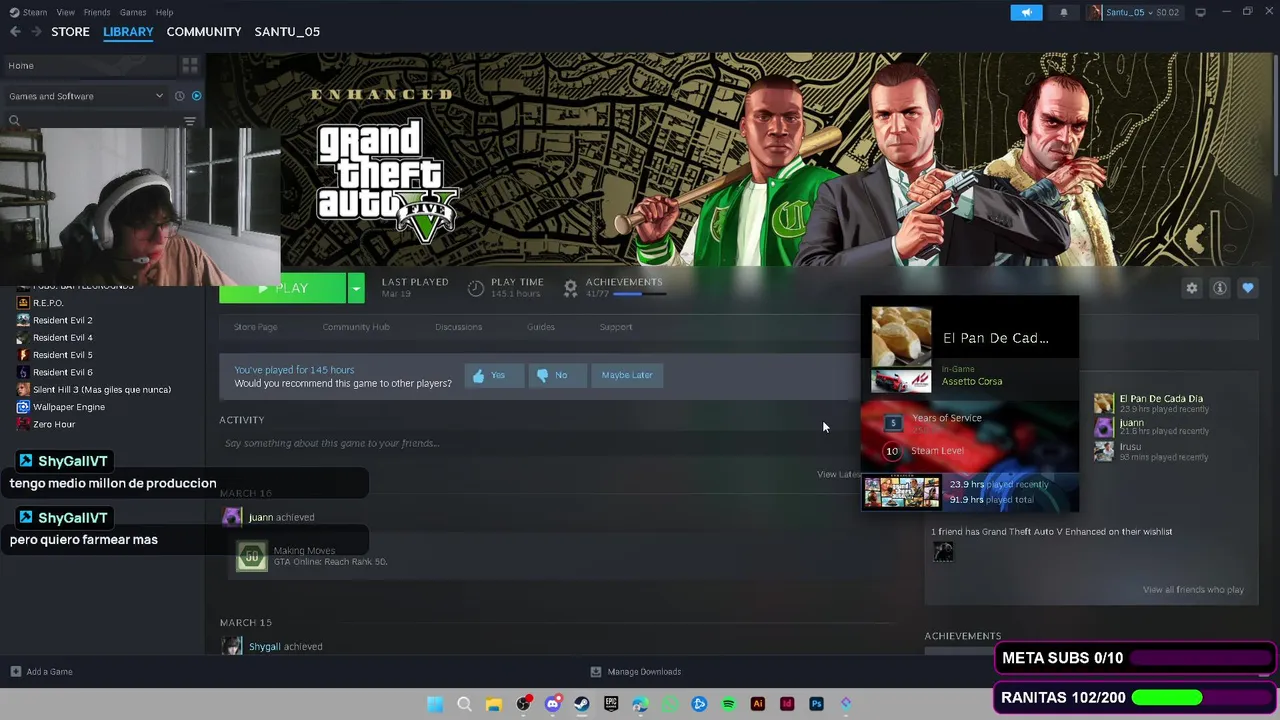The image size is (1280, 720).
Task: Open game settings gear icon
Action: [x=1192, y=288]
